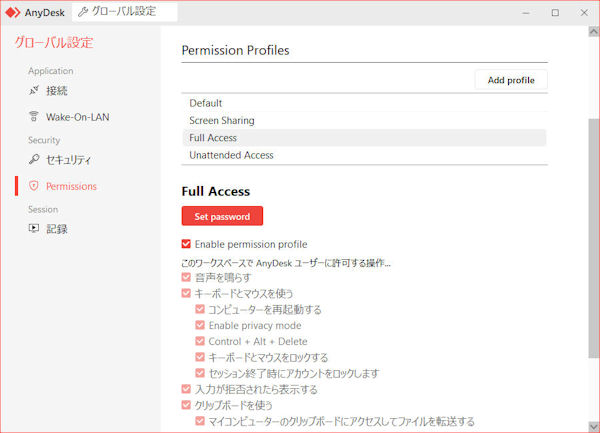Image resolution: width=600 pixels, height=433 pixels.
Task: Click the scrollbar down arrow
Action: pos(594,426)
